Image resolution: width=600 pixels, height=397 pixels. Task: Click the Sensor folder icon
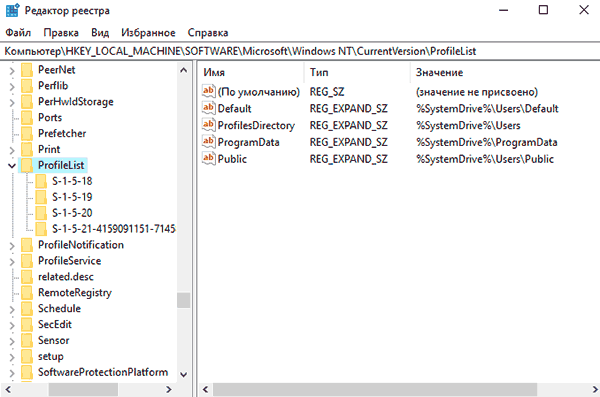(x=27, y=340)
